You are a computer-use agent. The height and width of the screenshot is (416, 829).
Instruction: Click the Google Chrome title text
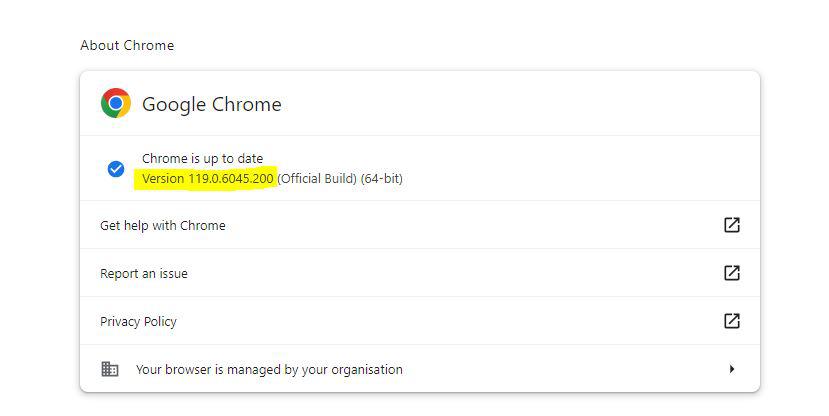click(x=211, y=104)
